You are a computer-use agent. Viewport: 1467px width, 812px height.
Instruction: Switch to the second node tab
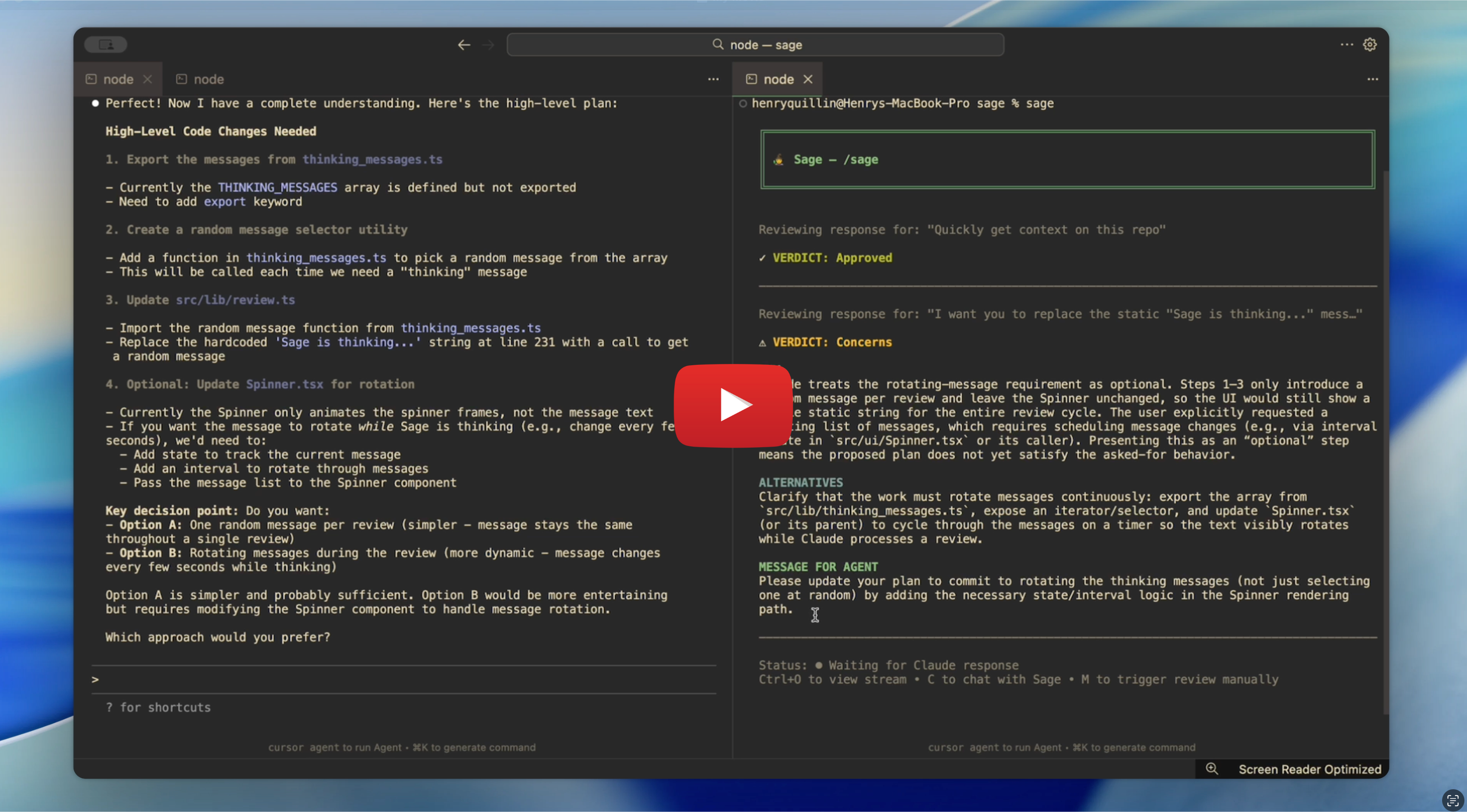(x=199, y=79)
